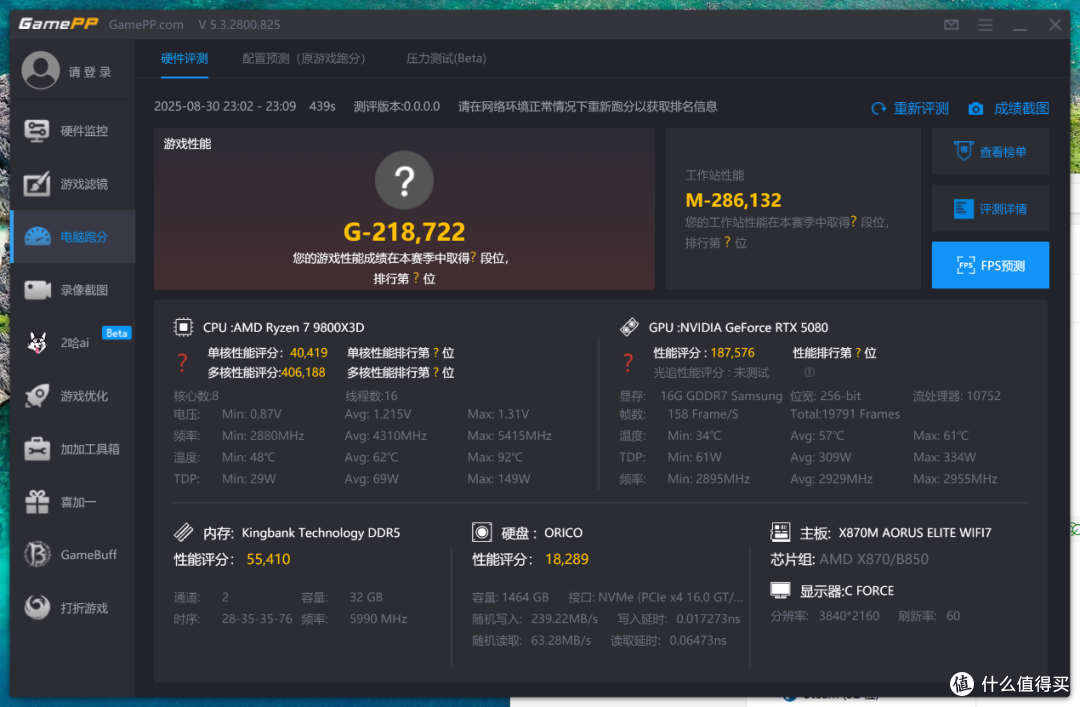Click the mail envelope icon in title bar
Screen dimensions: 1080x707
coord(951,25)
